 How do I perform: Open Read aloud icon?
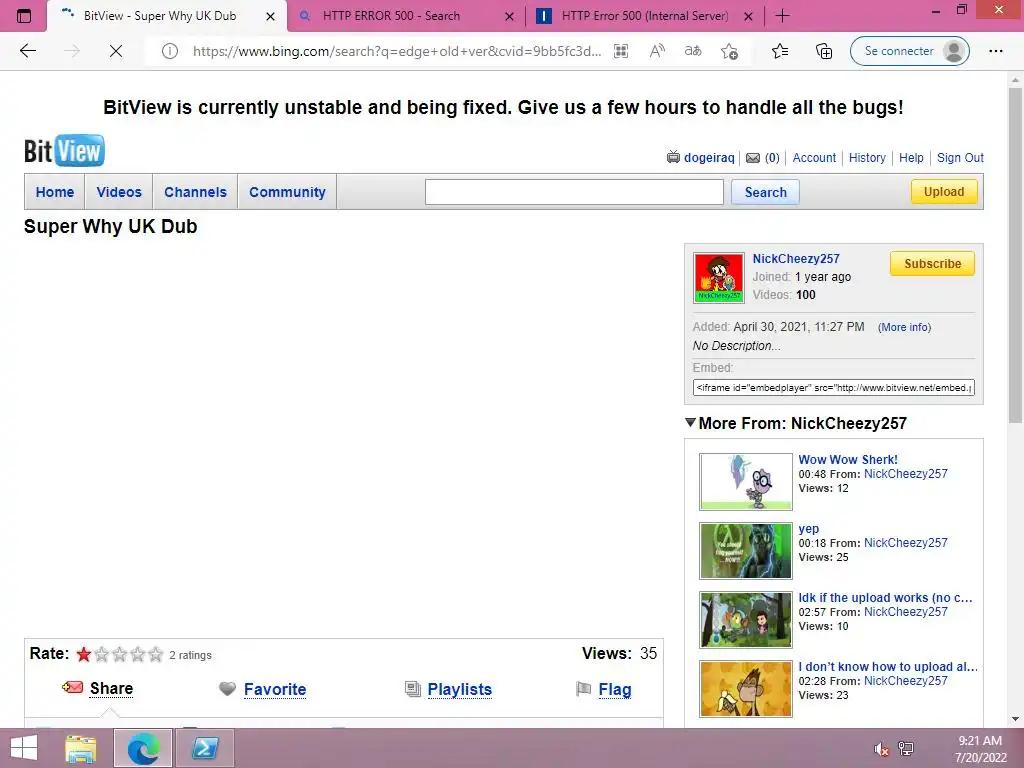coord(657,51)
